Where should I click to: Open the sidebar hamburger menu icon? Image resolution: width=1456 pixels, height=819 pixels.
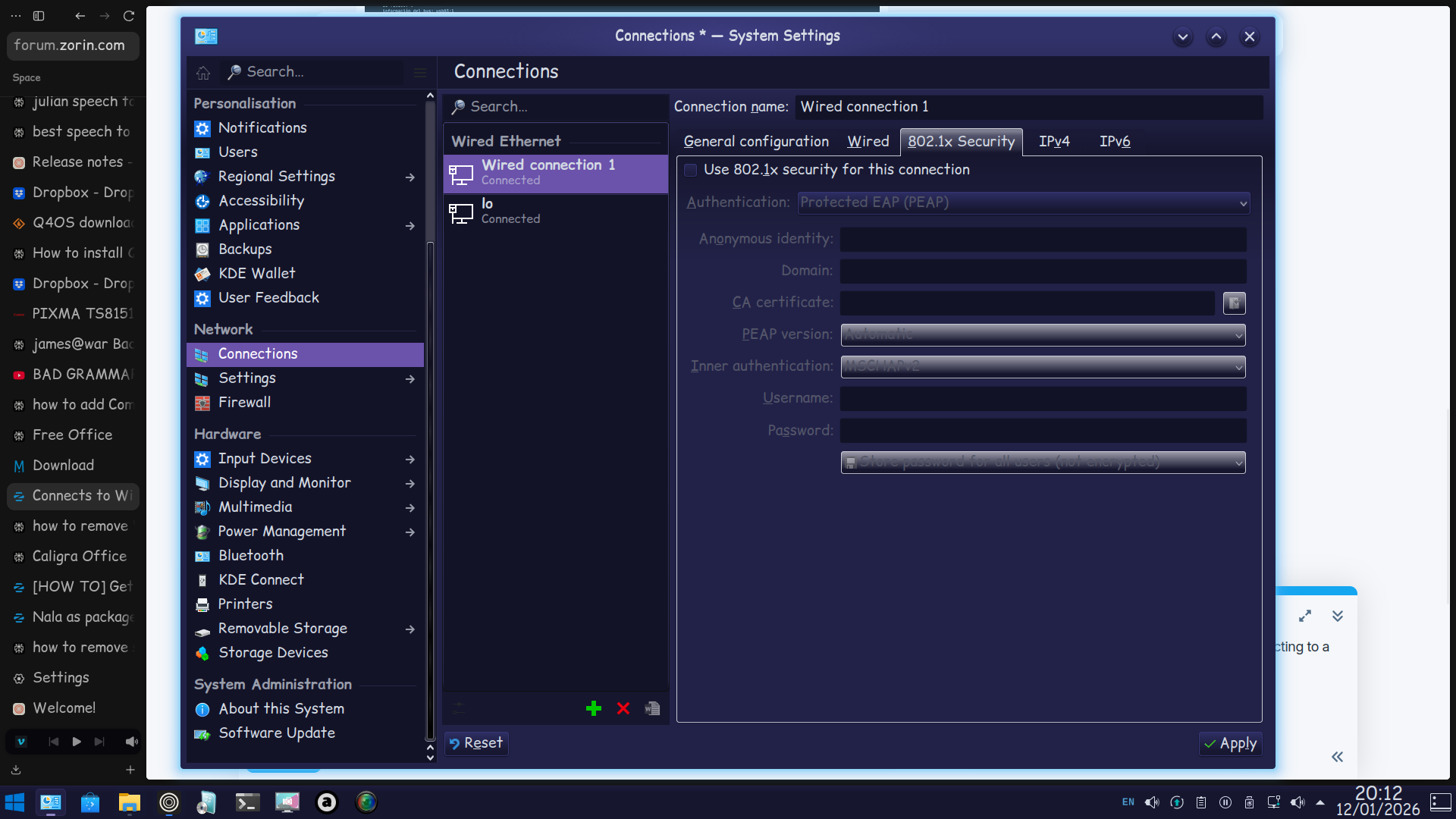tap(419, 72)
